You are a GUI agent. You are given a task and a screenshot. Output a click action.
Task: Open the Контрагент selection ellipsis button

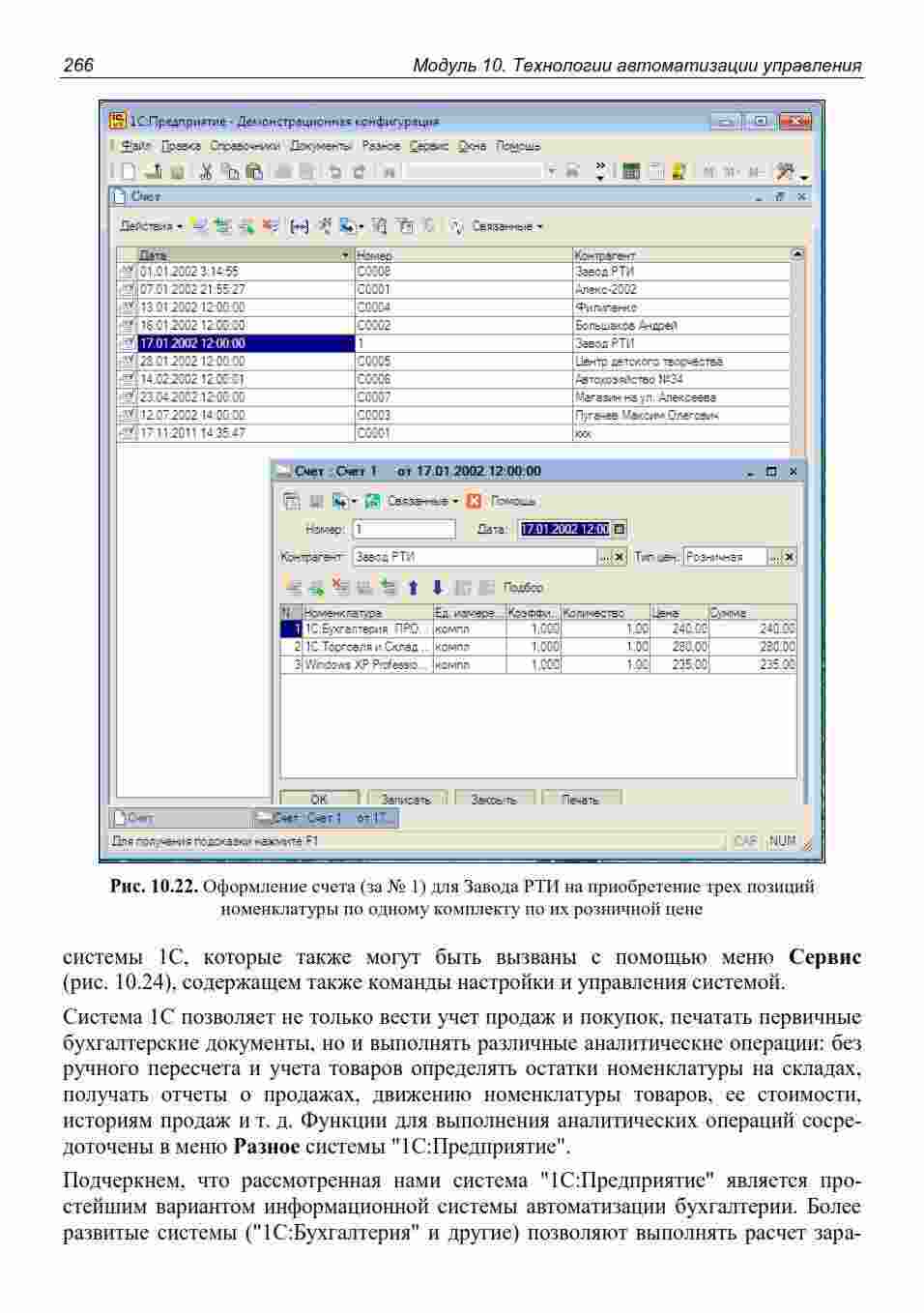click(605, 557)
